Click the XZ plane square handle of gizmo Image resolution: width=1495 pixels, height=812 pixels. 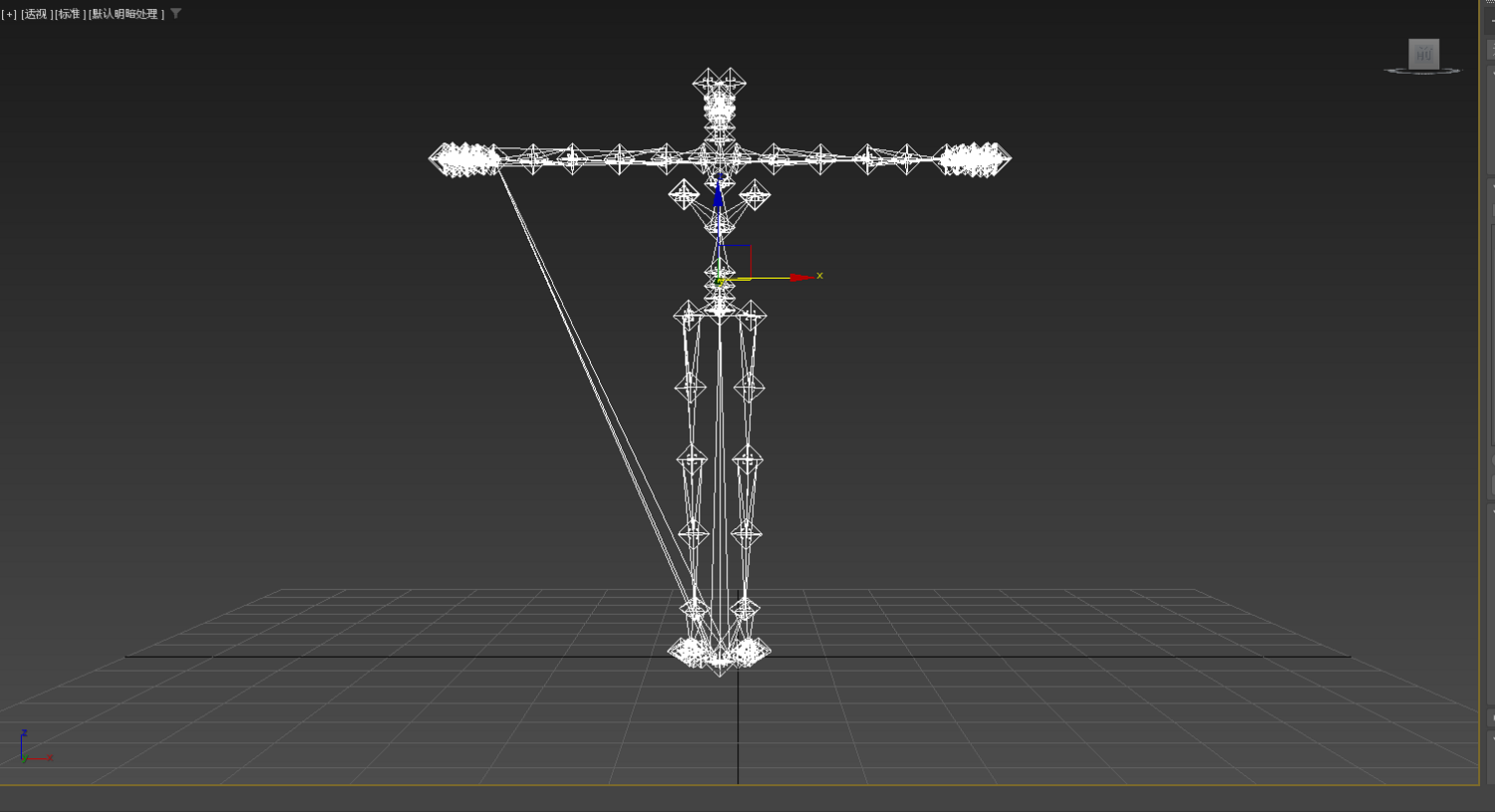pos(736,261)
